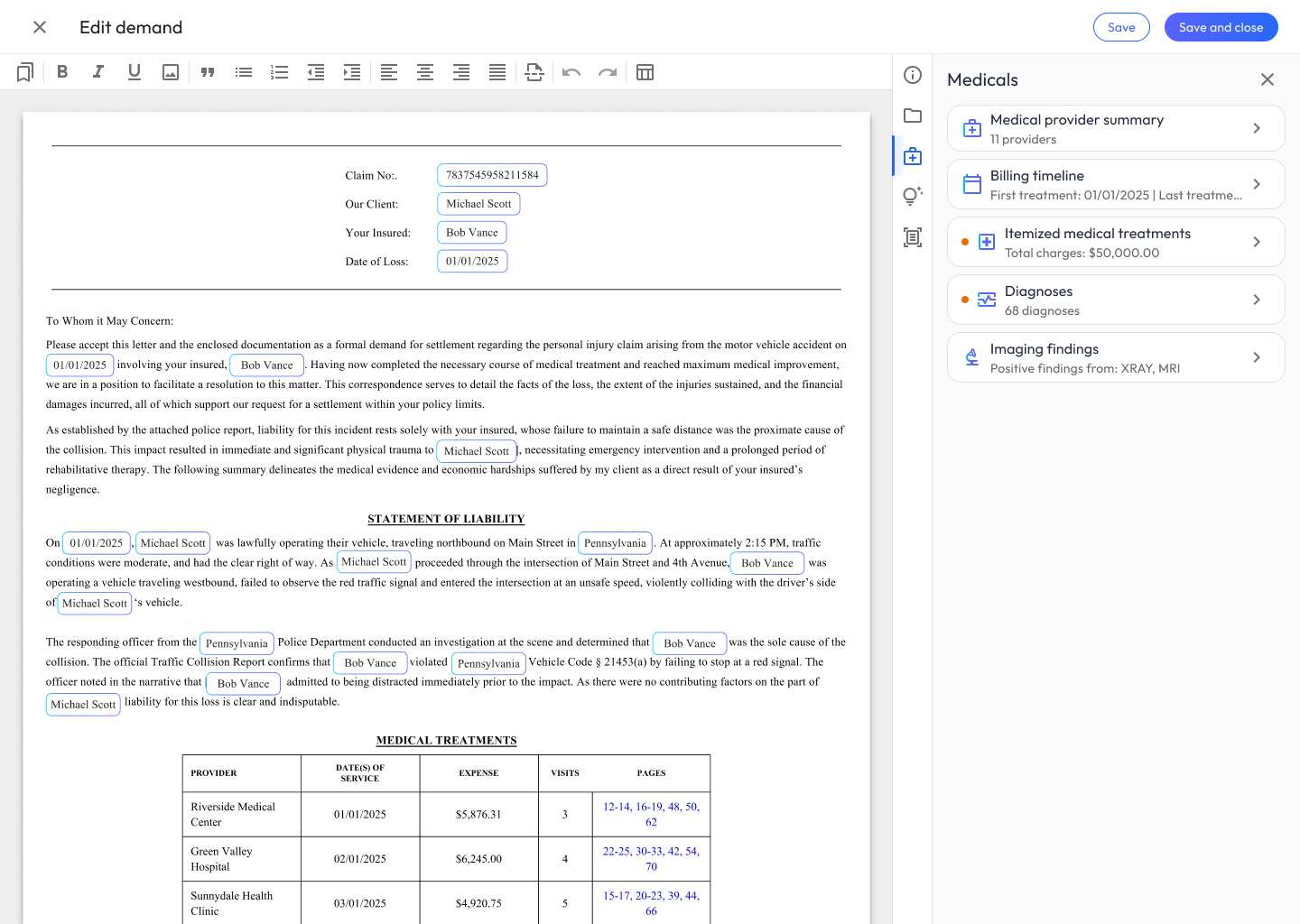
Task: Click the block quote icon
Action: click(208, 72)
